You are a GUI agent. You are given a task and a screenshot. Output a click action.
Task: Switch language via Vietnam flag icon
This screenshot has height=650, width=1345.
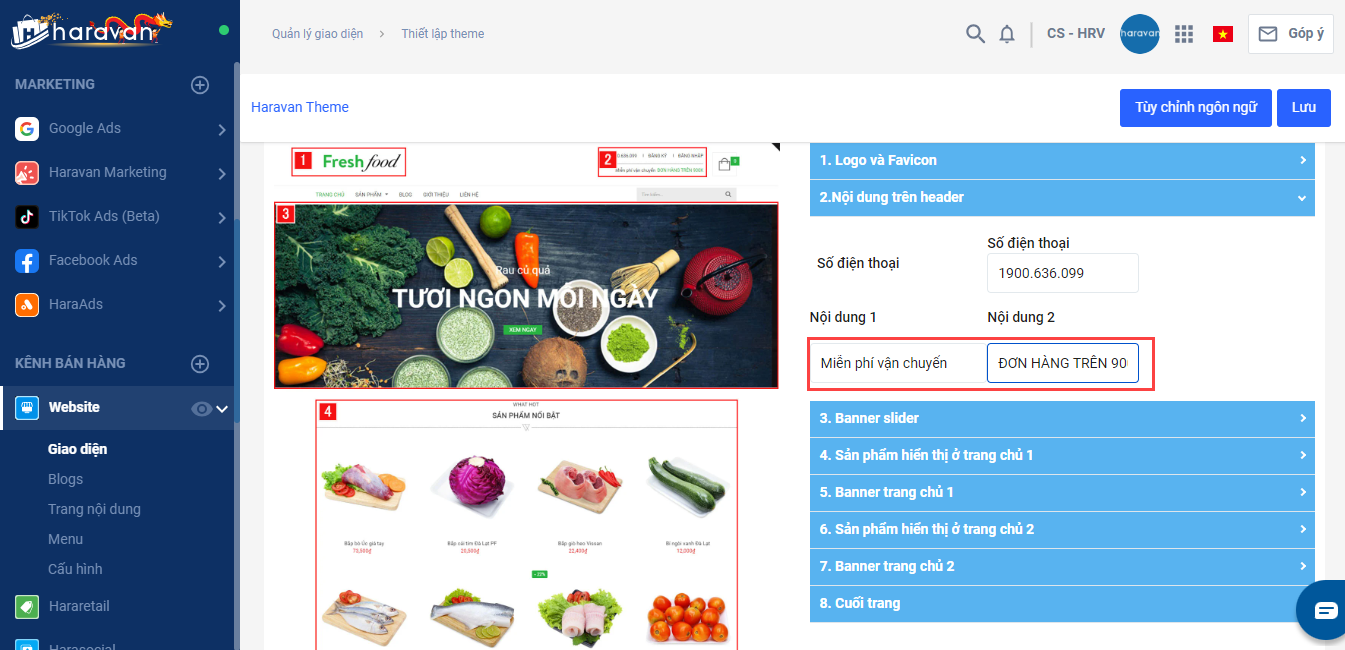click(x=1222, y=34)
